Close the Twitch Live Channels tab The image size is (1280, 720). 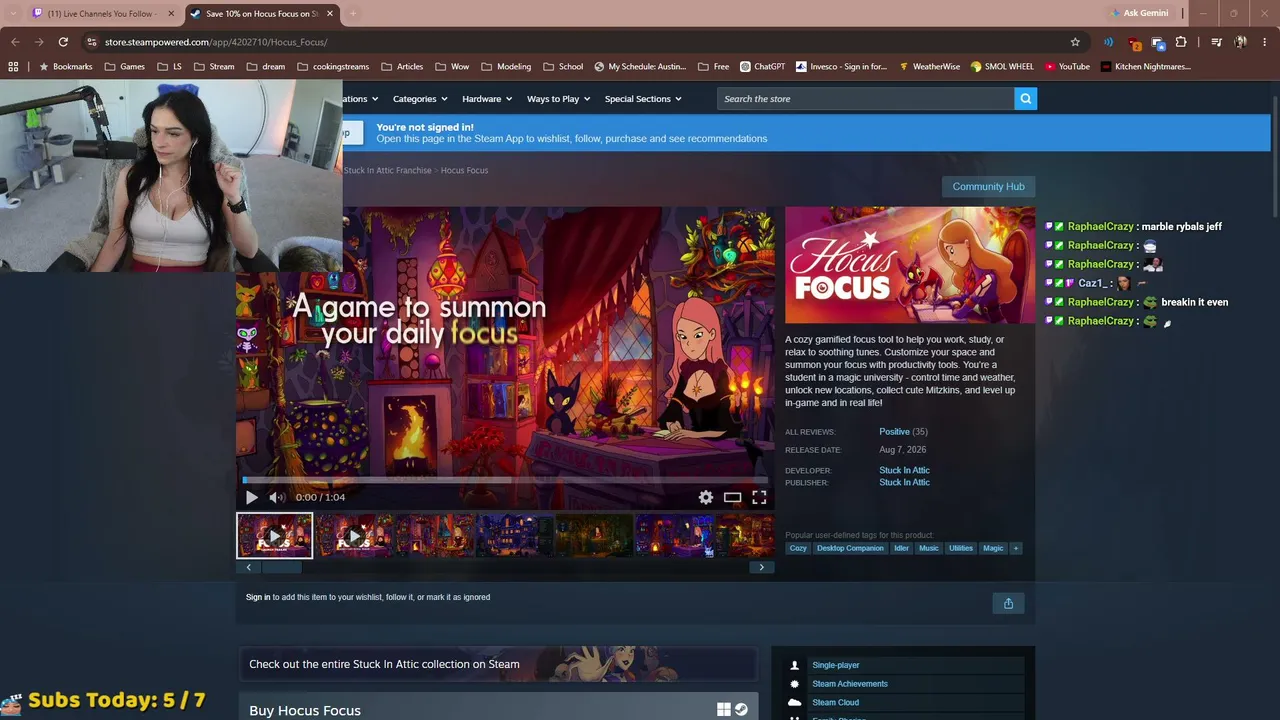tap(171, 14)
